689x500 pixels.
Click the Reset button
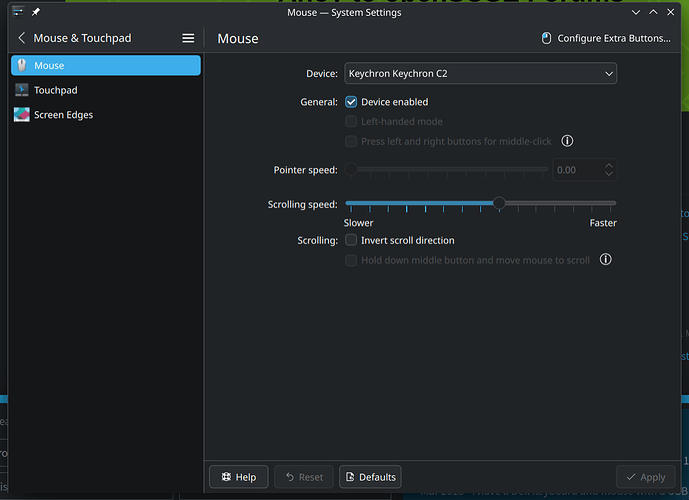tap(304, 477)
